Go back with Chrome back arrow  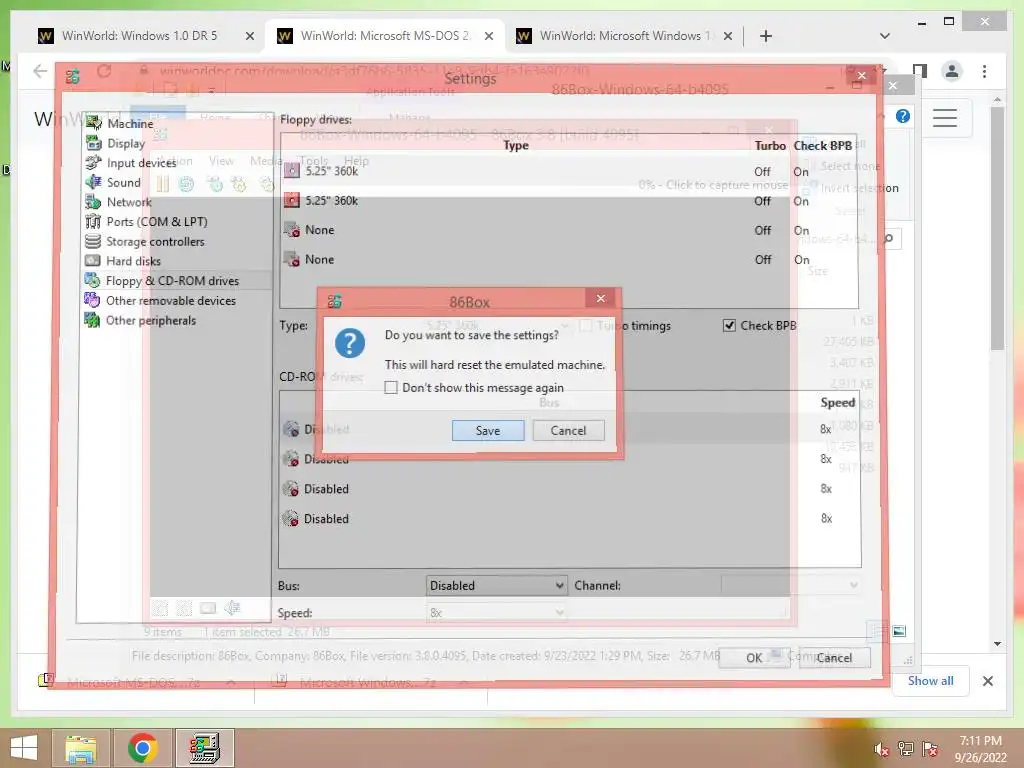tap(40, 71)
